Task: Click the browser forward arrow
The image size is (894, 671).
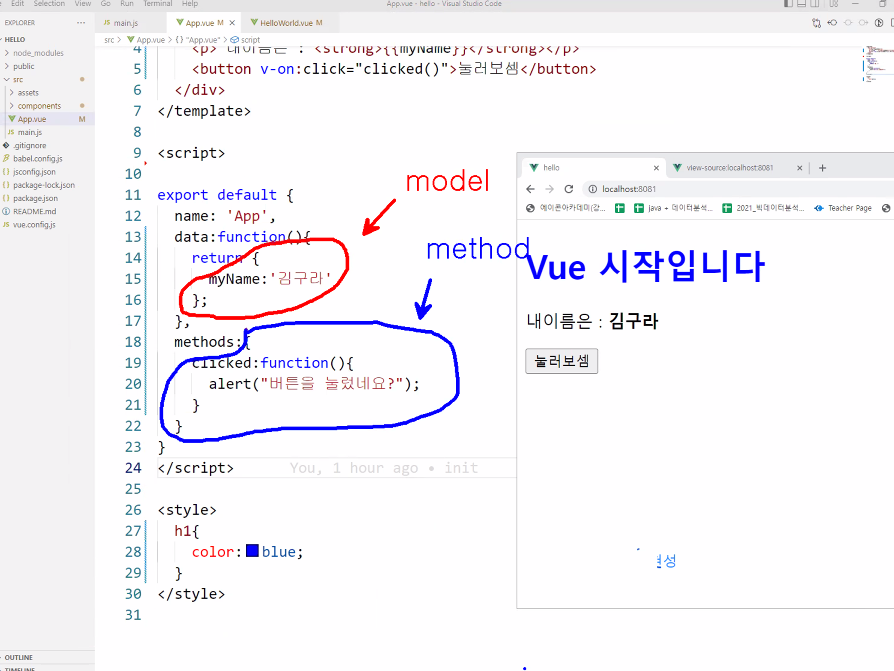Action: [x=549, y=189]
